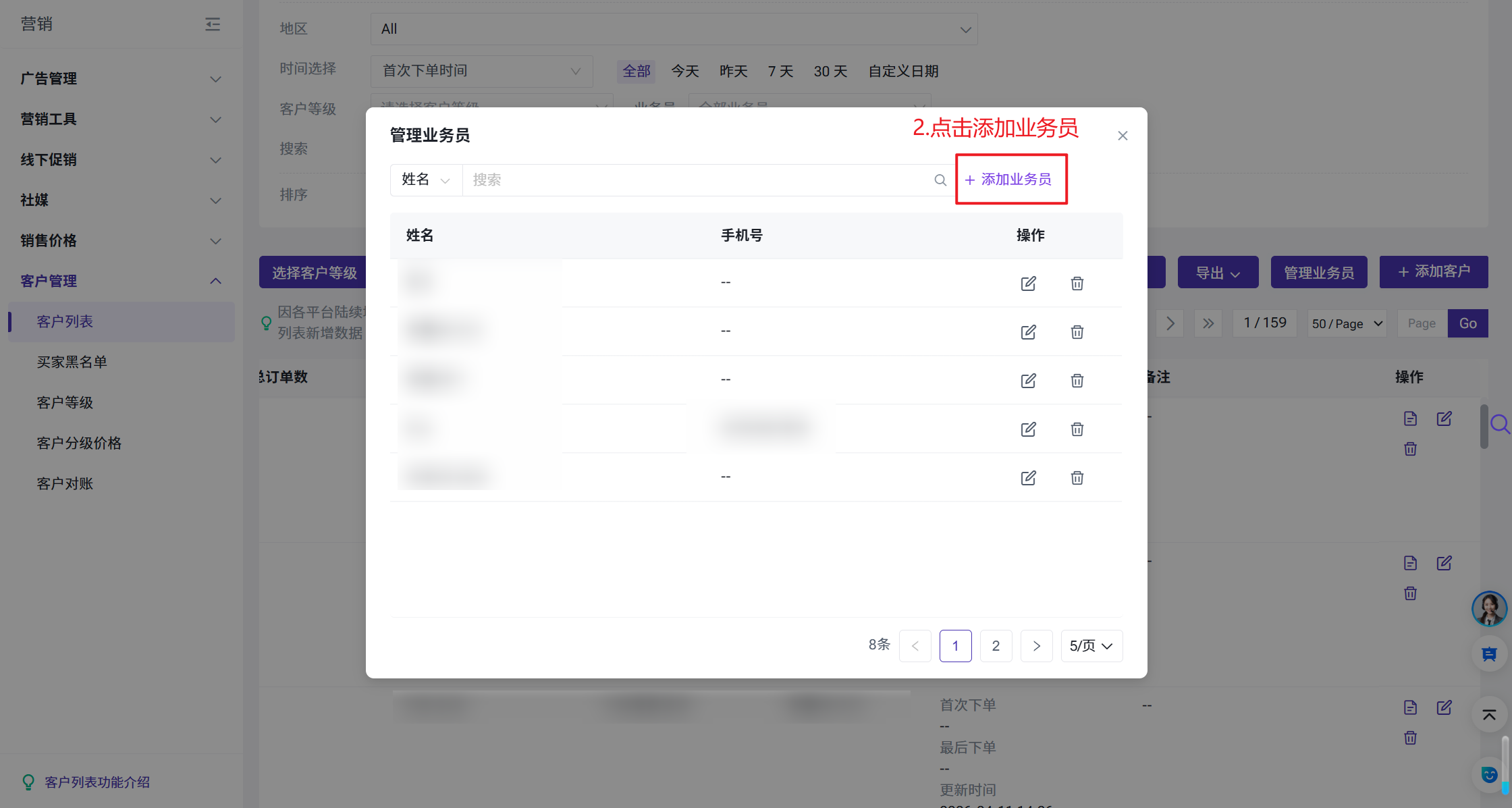1512x808 pixels.
Task: Open 买家黑名单 in the sidebar
Action: [72, 362]
